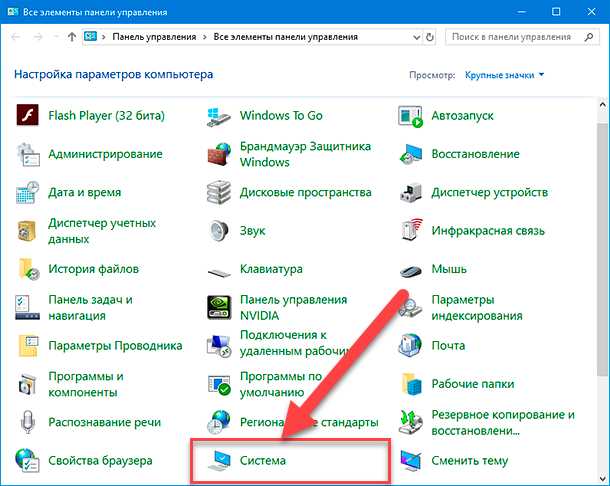Open the Администрирование icon

pos(28,154)
